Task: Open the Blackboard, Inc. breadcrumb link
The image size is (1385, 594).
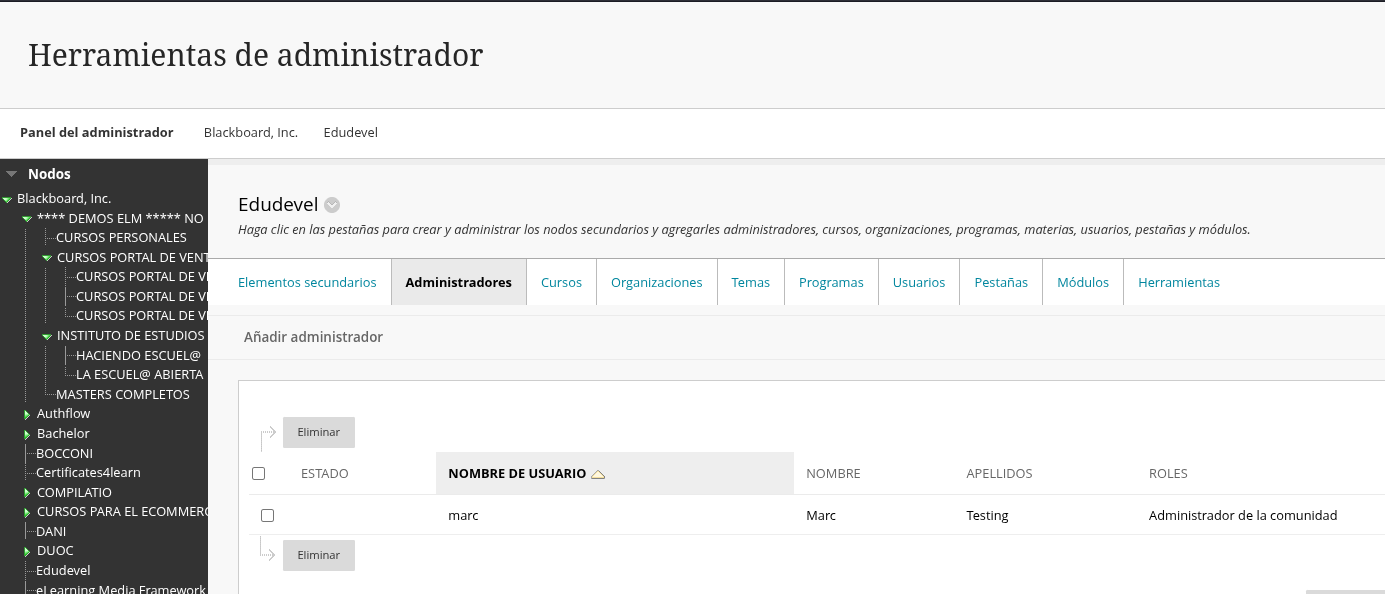Action: [251, 132]
